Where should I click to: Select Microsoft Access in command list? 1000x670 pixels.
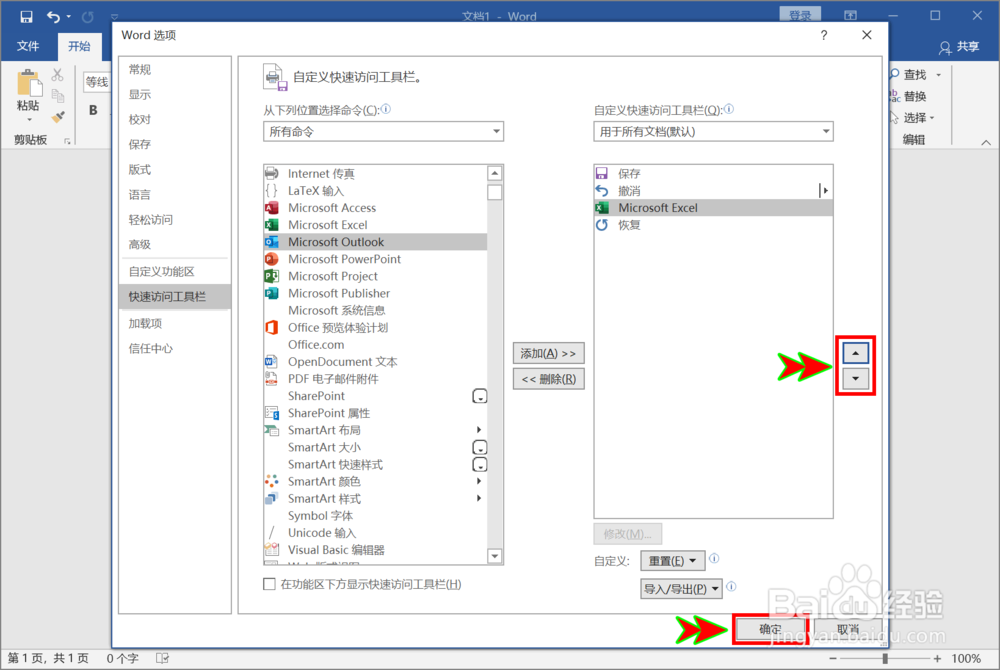(375, 208)
